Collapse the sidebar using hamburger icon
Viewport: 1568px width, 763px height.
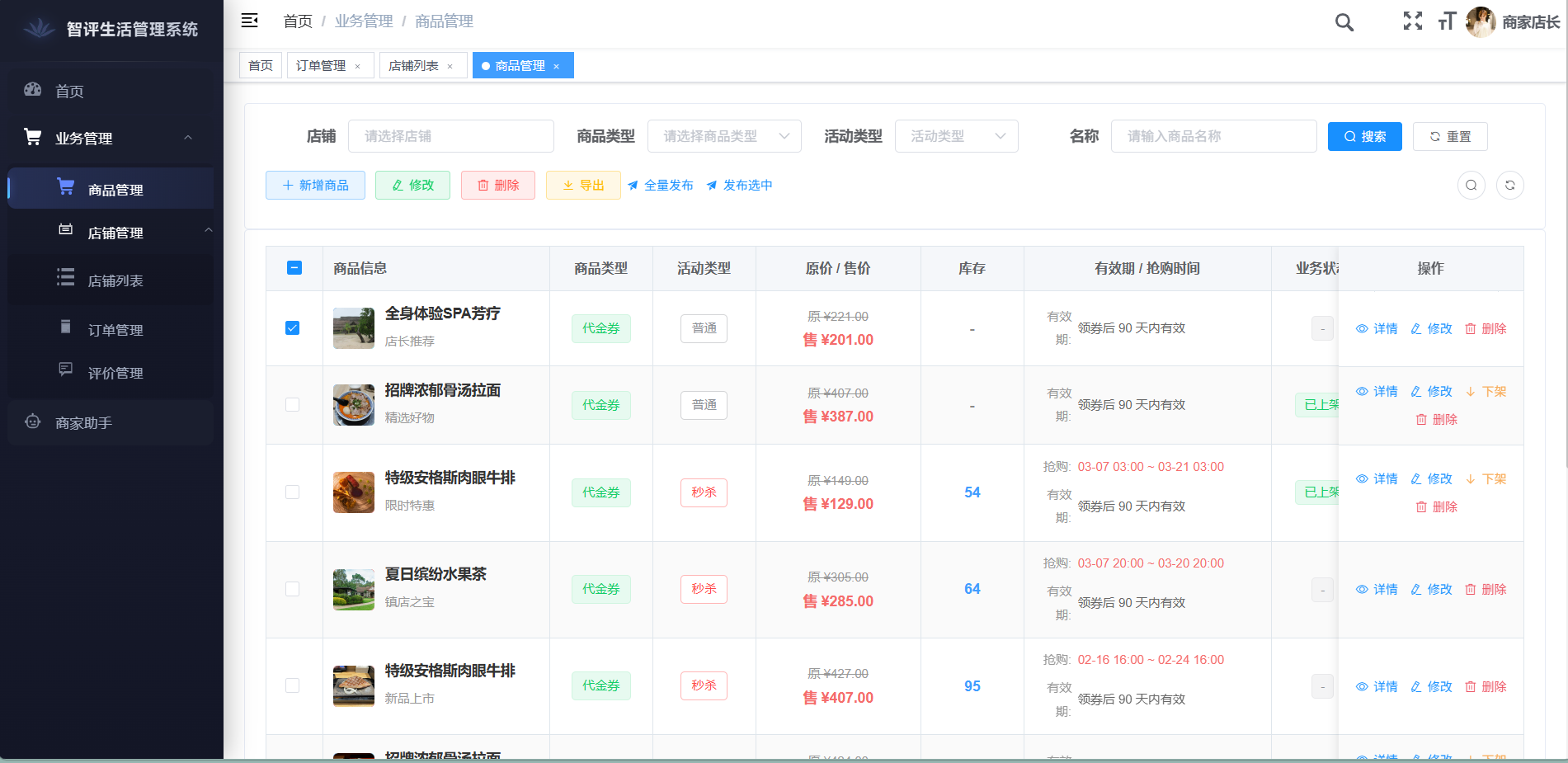250,20
